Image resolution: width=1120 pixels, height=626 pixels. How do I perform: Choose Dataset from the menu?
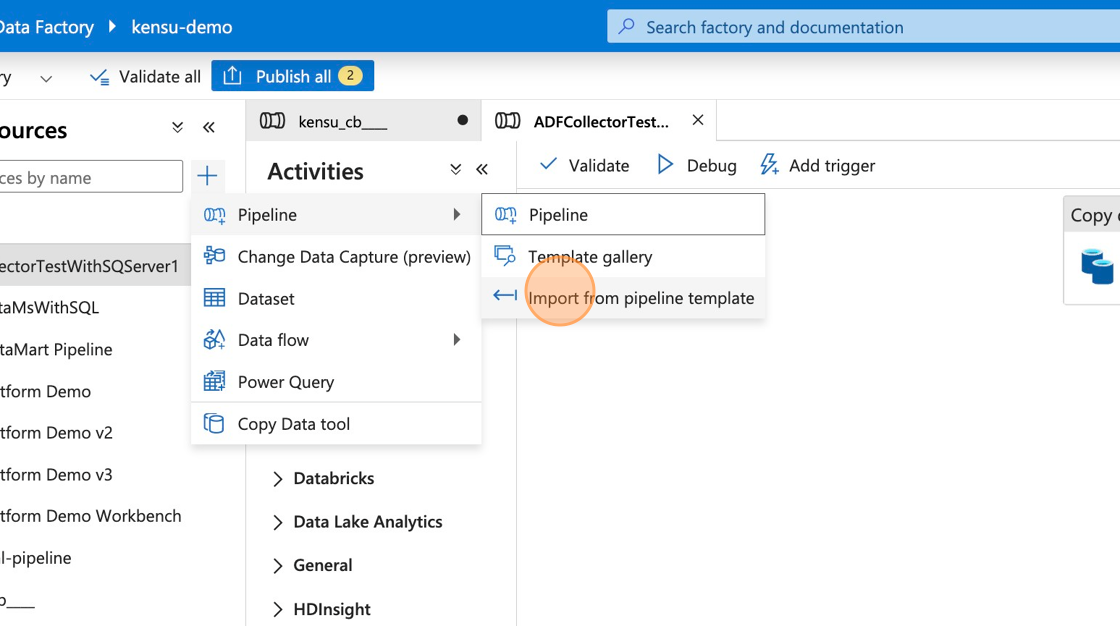coord(336,298)
